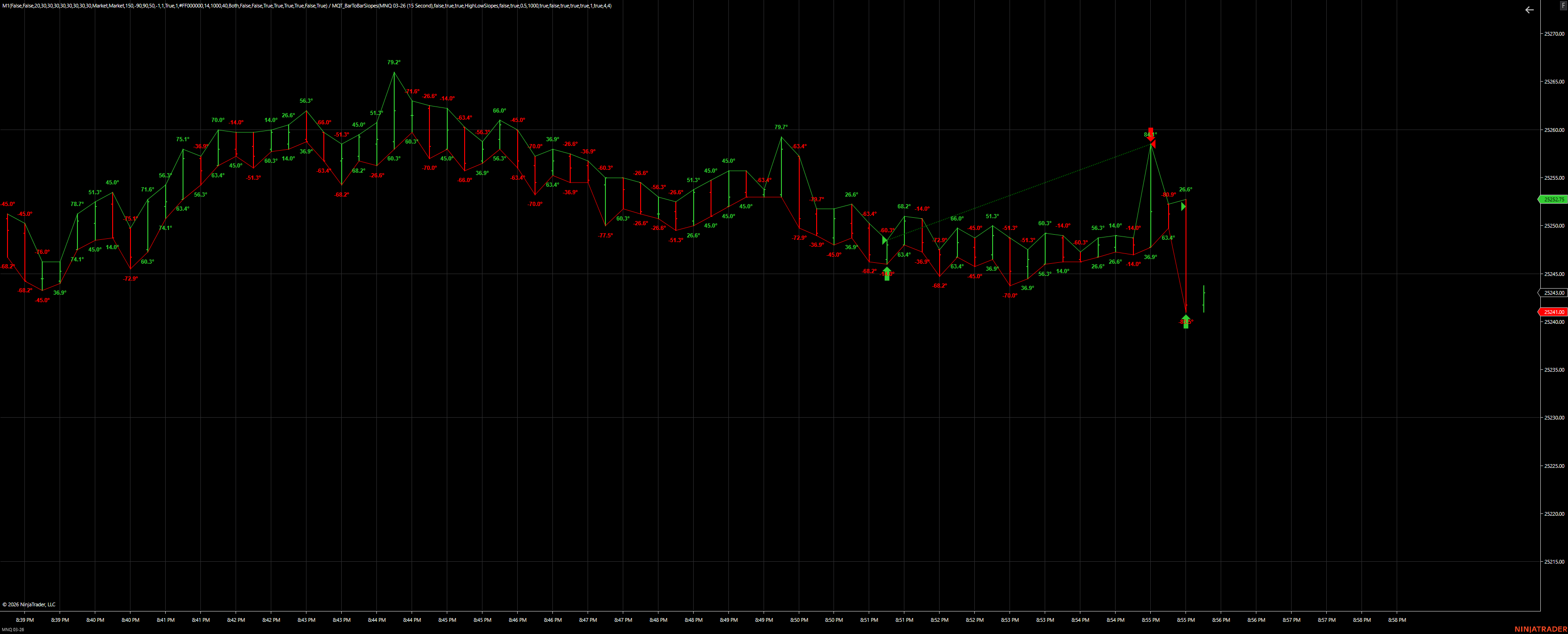
Task: Click the 79.2° slope label at the chart peak
Action: tap(394, 61)
